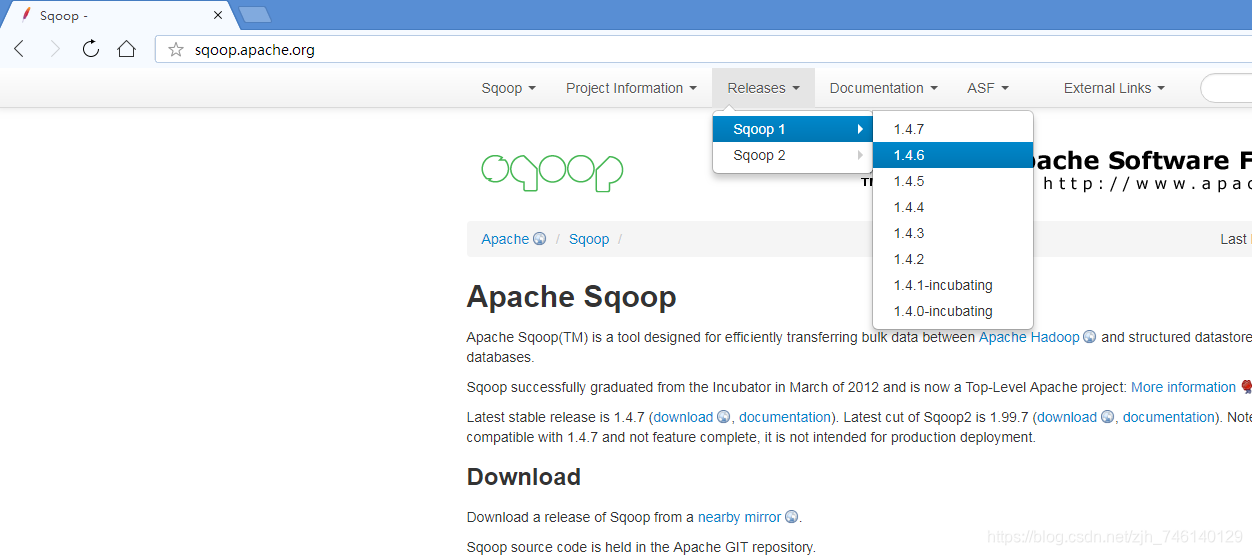Click the green Sqoop logo
The image size is (1252, 555).
point(552,171)
